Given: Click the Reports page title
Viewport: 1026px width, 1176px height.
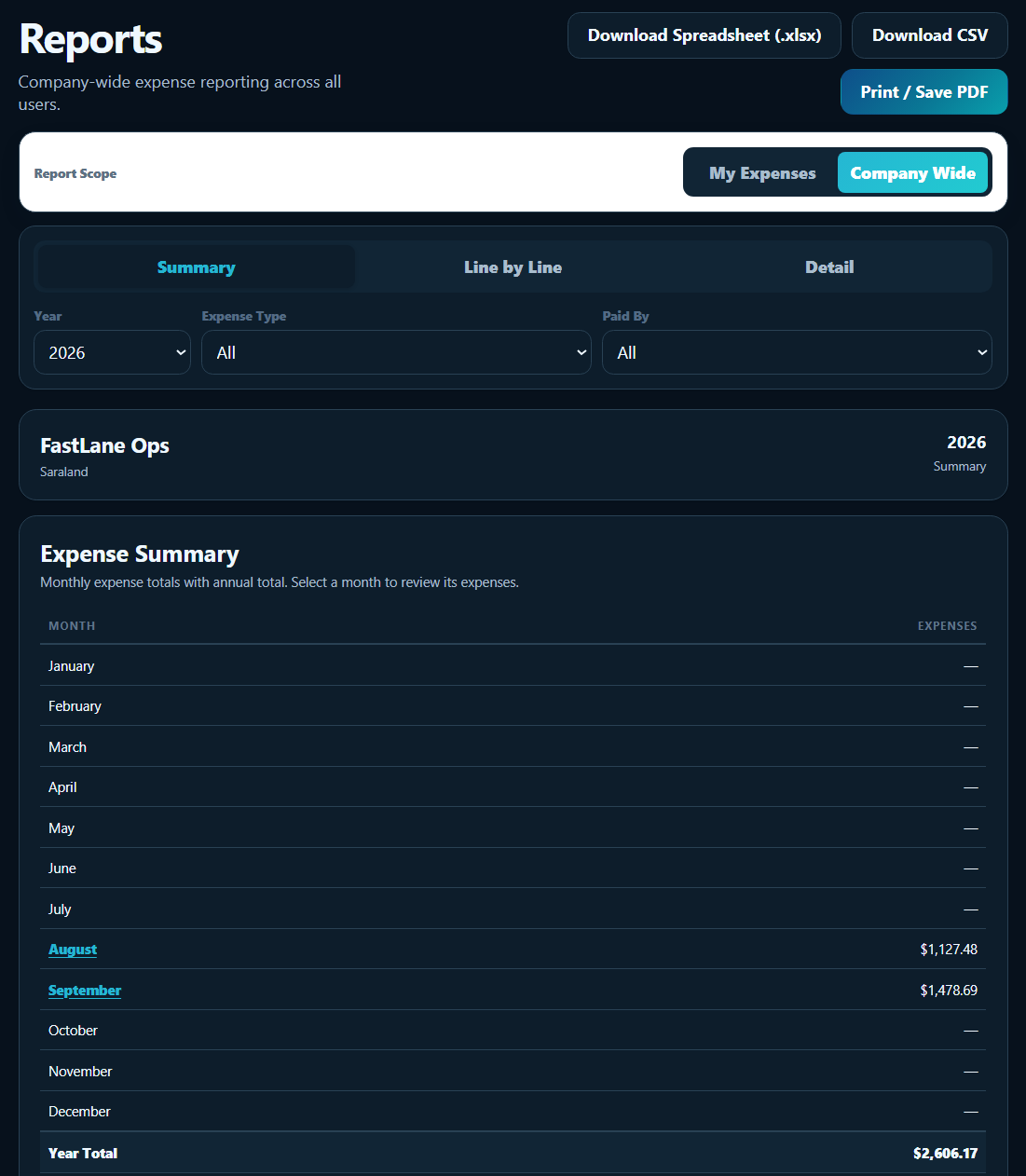Looking at the screenshot, I should coord(90,39).
